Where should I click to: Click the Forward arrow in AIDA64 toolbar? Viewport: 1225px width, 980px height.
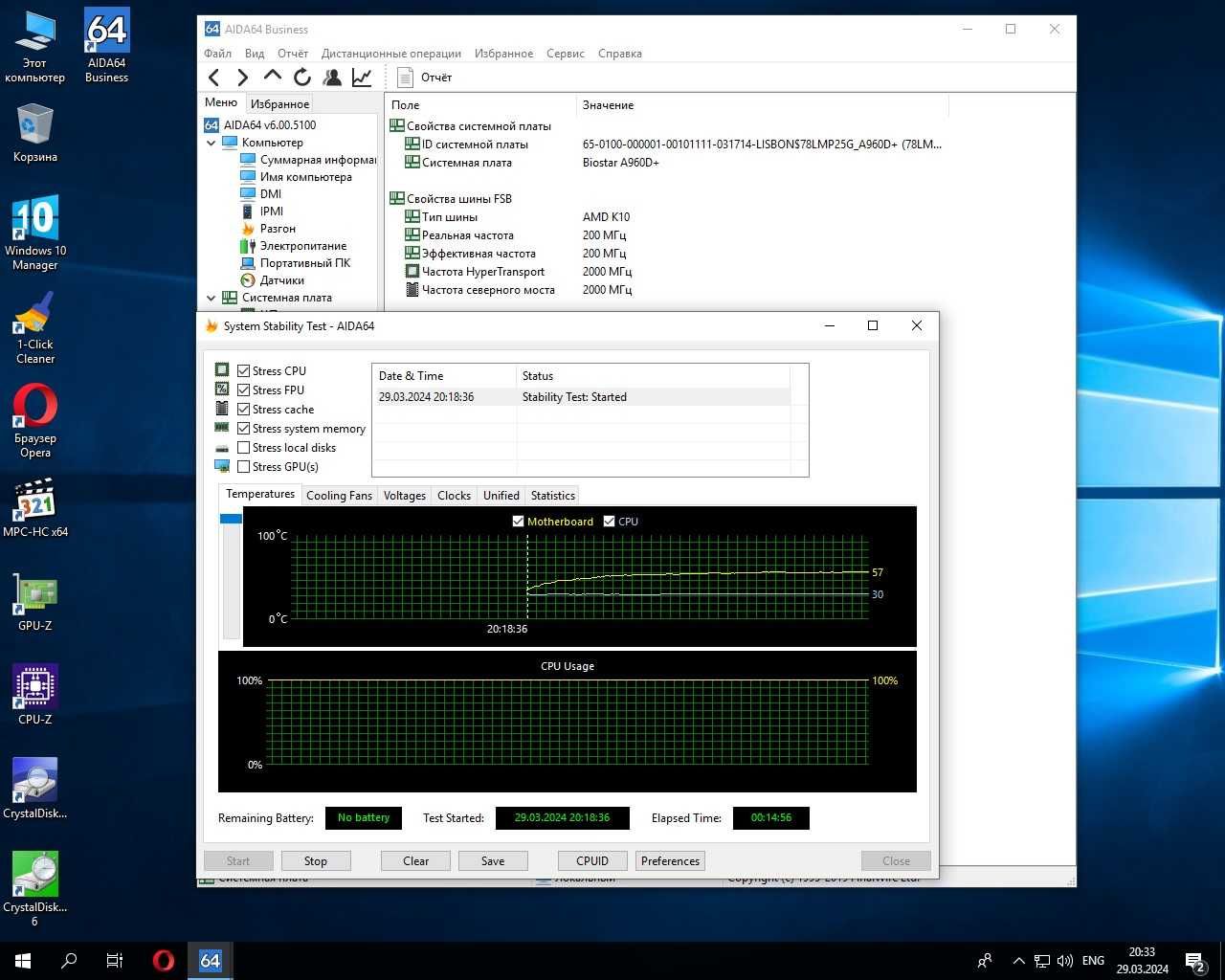point(243,78)
